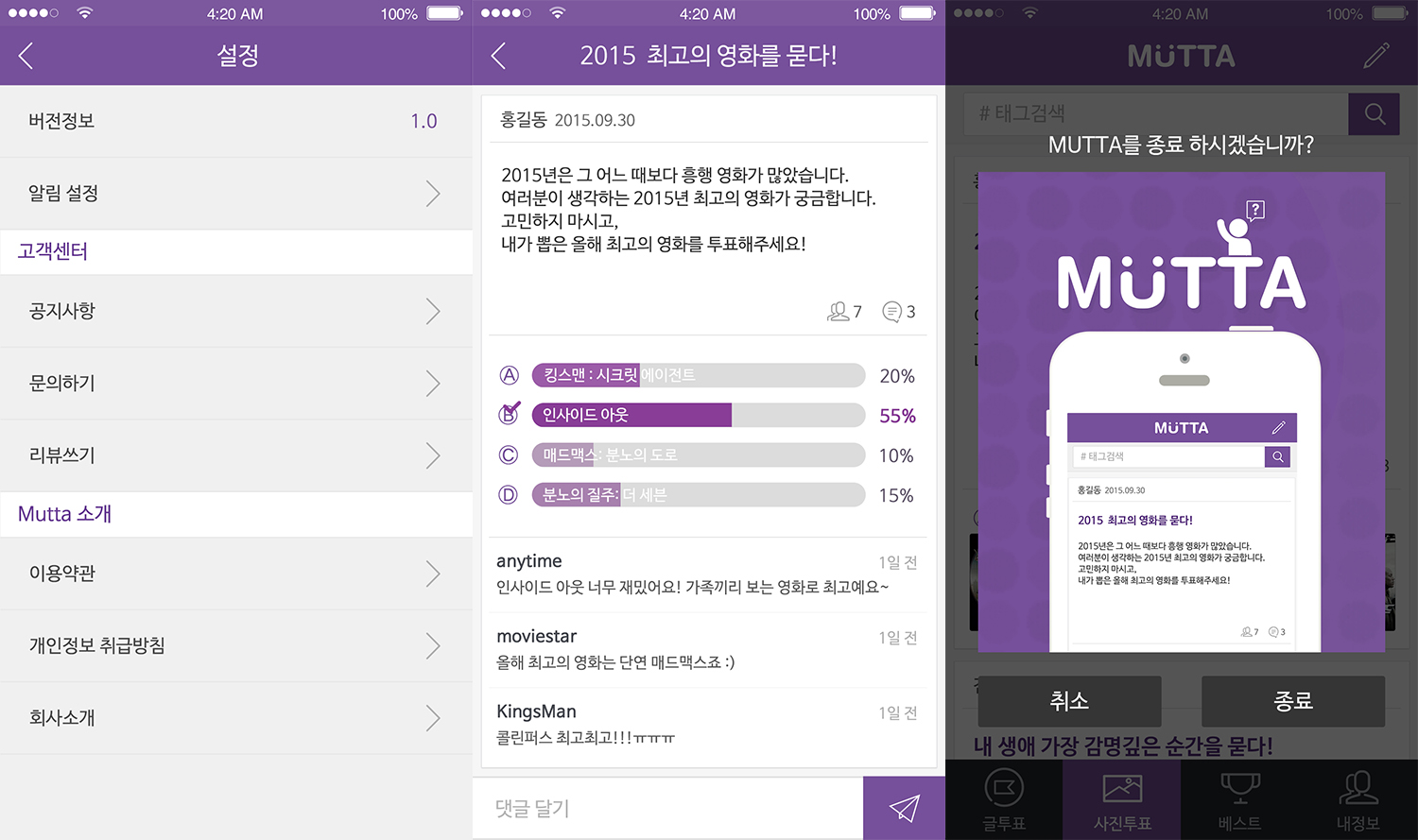Tap the 버전정보 row
The image size is (1418, 840).
236,121
